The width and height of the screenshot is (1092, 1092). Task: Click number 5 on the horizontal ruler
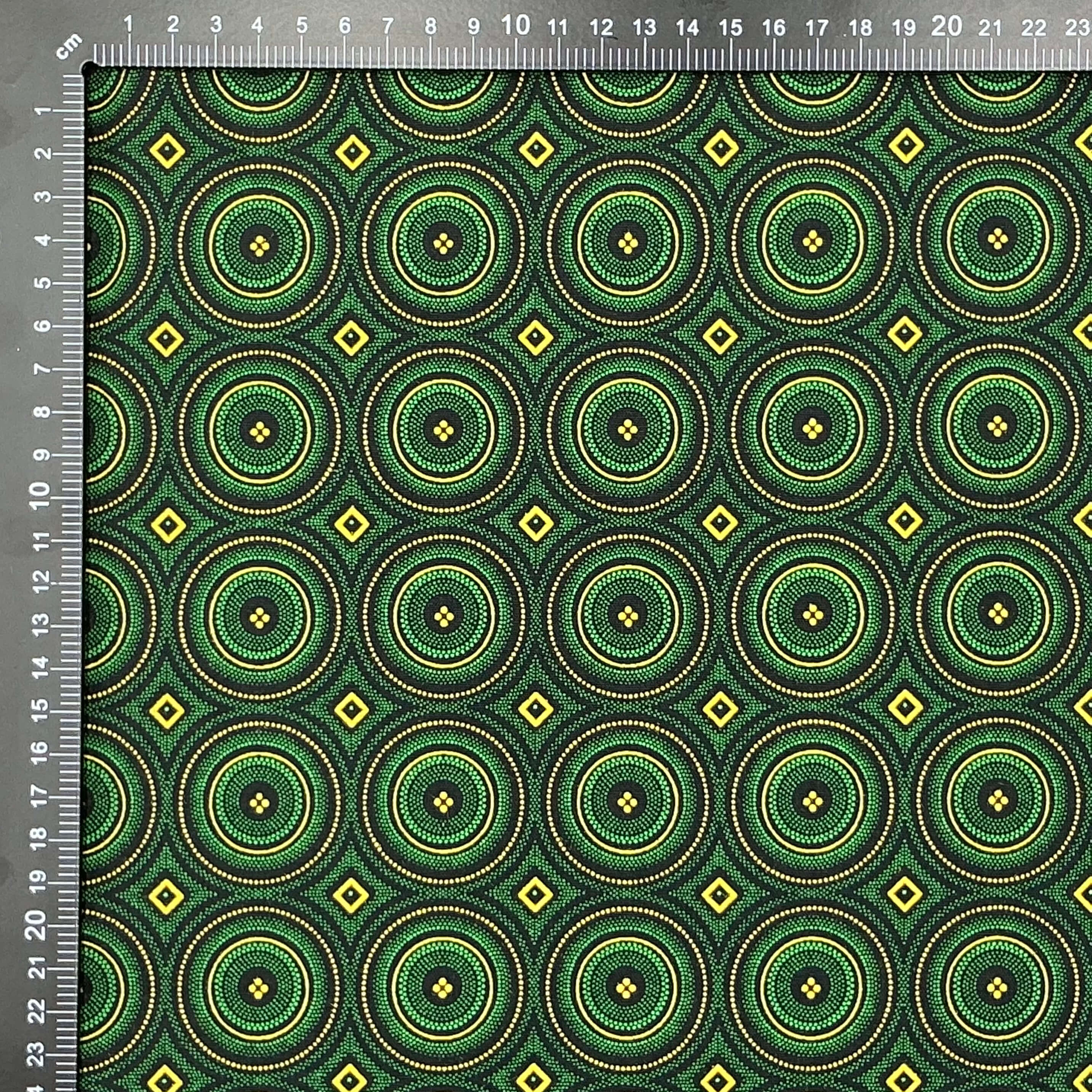(303, 26)
